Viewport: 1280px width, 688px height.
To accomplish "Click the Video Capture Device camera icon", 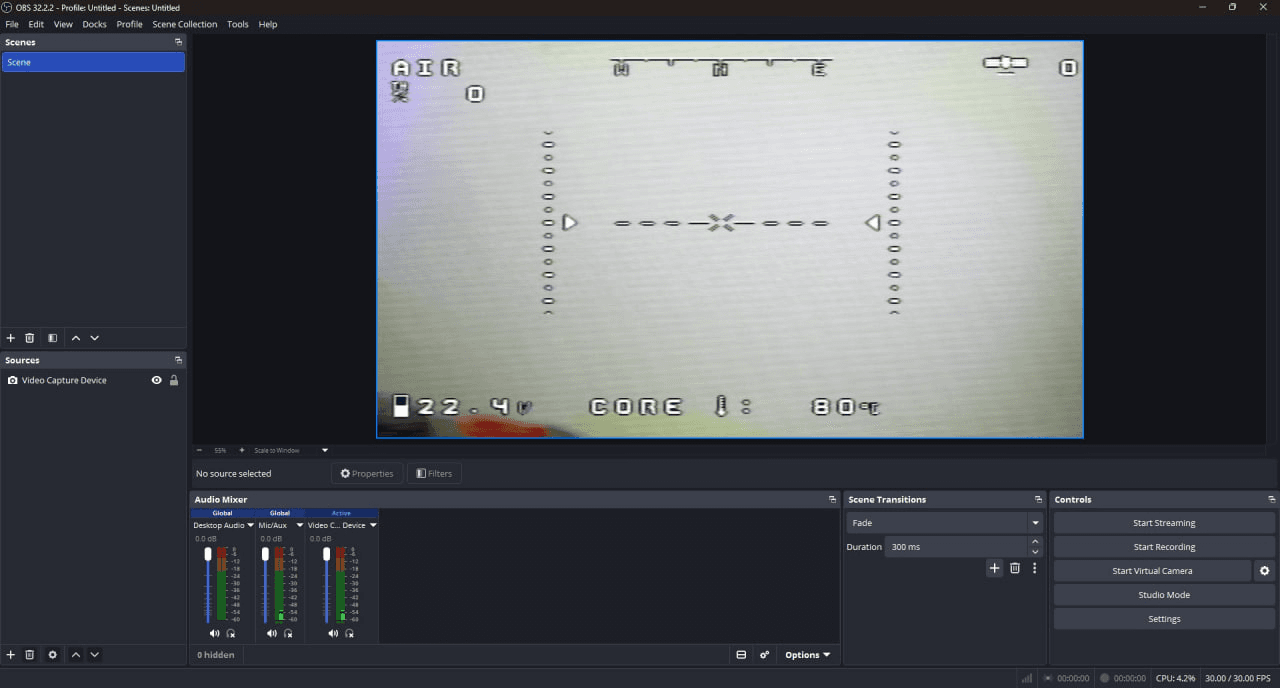I will [12, 380].
